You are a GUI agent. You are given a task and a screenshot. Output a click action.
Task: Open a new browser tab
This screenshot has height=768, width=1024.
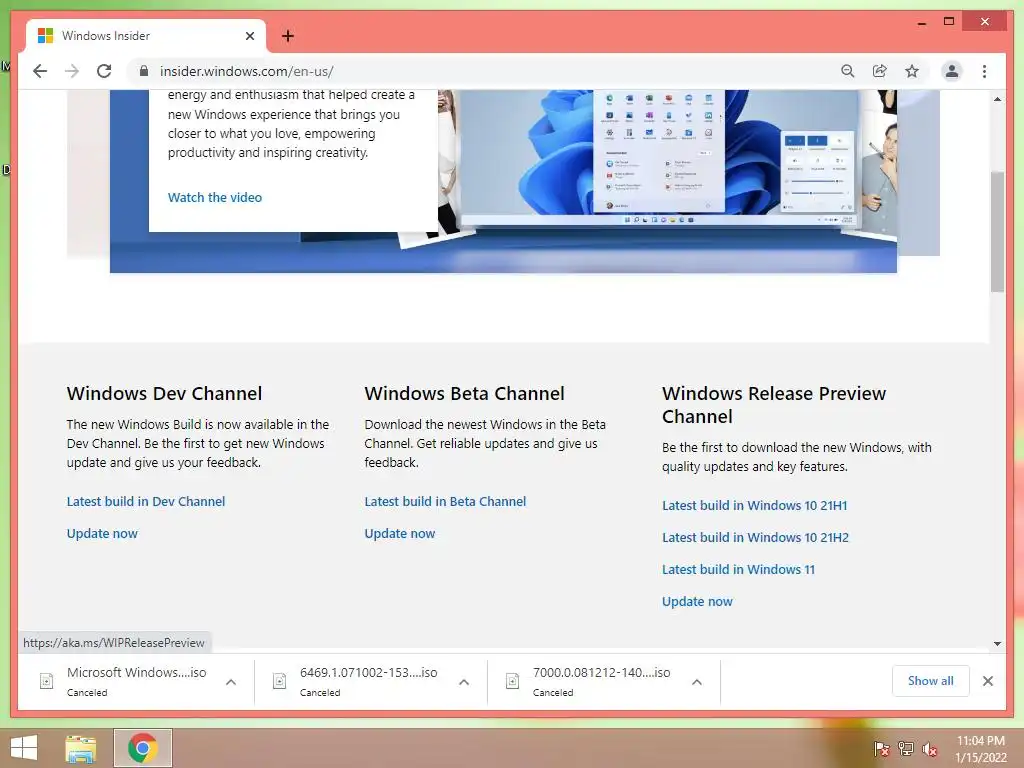pos(288,36)
